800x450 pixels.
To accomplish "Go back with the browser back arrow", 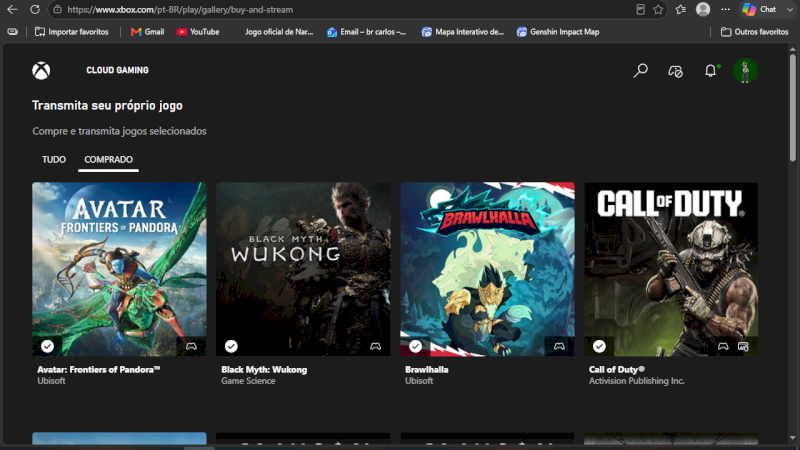I will 12,9.
